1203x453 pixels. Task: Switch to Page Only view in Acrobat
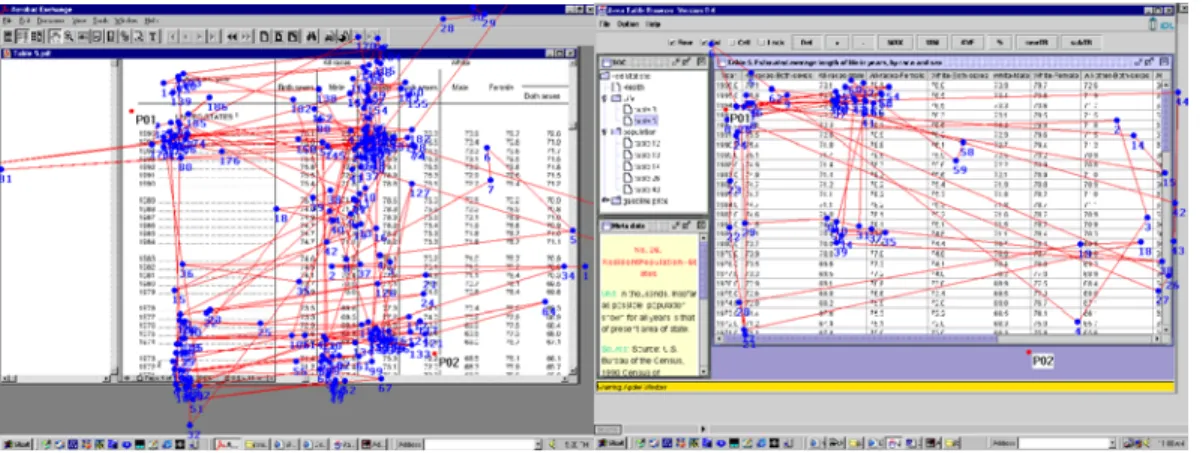pyautogui.click(x=9, y=37)
